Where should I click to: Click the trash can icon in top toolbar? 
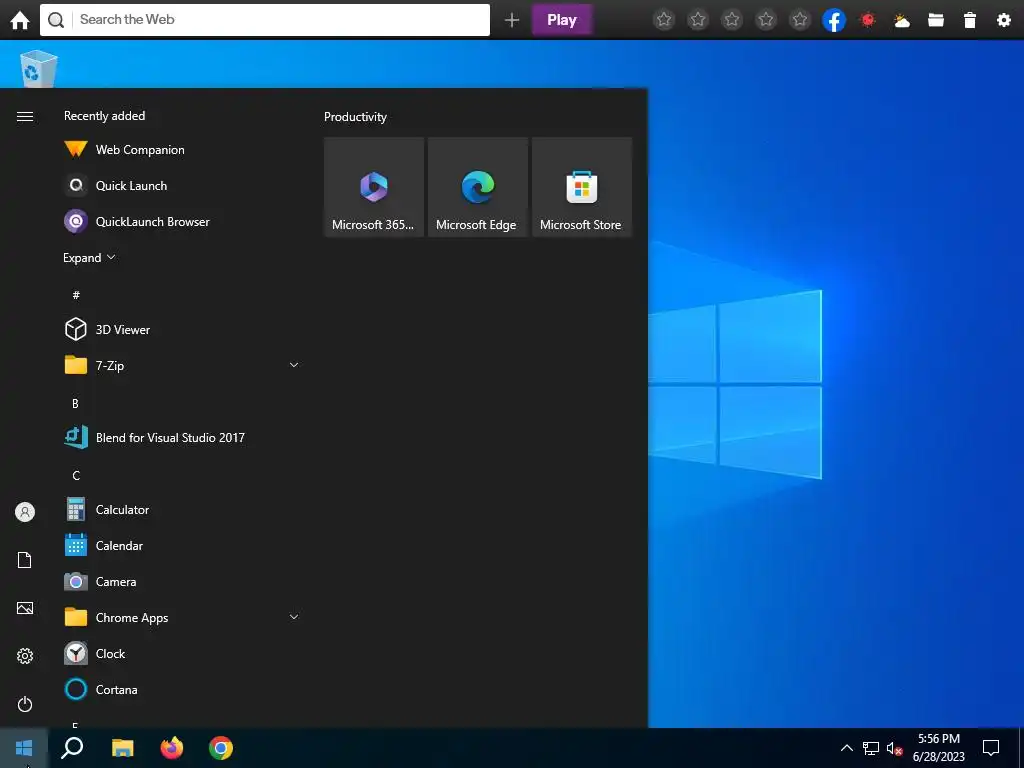tap(970, 20)
